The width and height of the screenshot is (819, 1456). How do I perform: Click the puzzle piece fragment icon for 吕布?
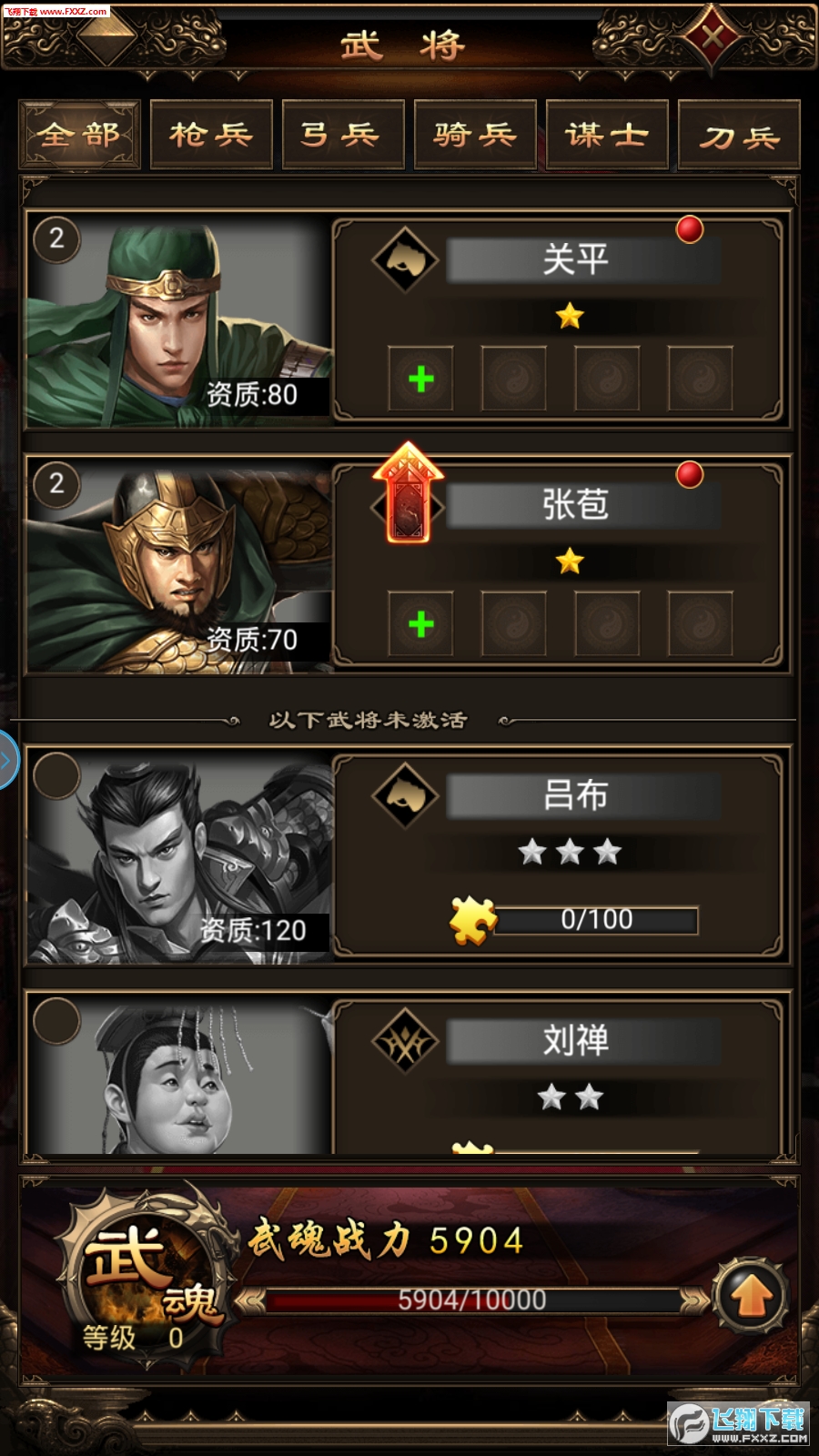tap(473, 920)
